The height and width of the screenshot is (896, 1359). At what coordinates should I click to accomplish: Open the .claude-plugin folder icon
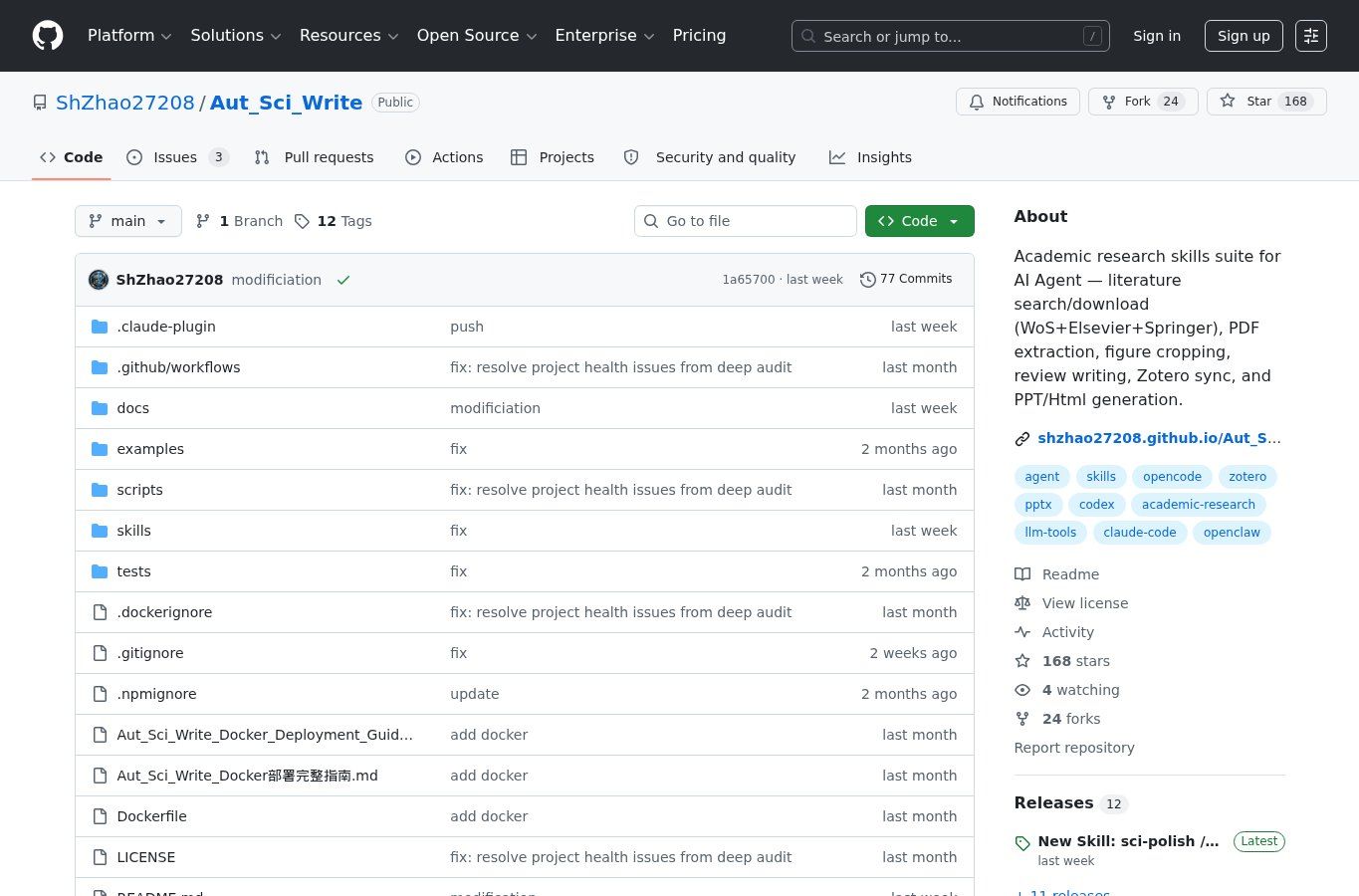click(x=100, y=327)
